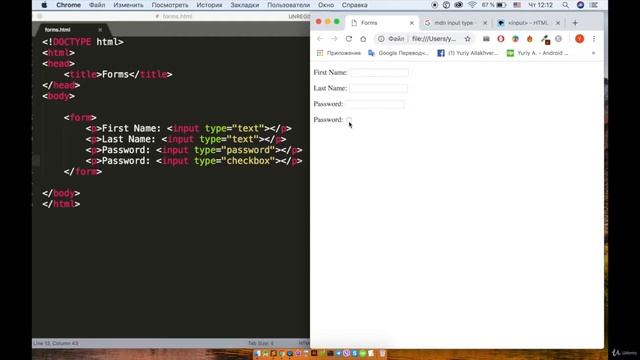Reload the Forms page
Viewport: 640px width, 360px height.
(x=349, y=39)
